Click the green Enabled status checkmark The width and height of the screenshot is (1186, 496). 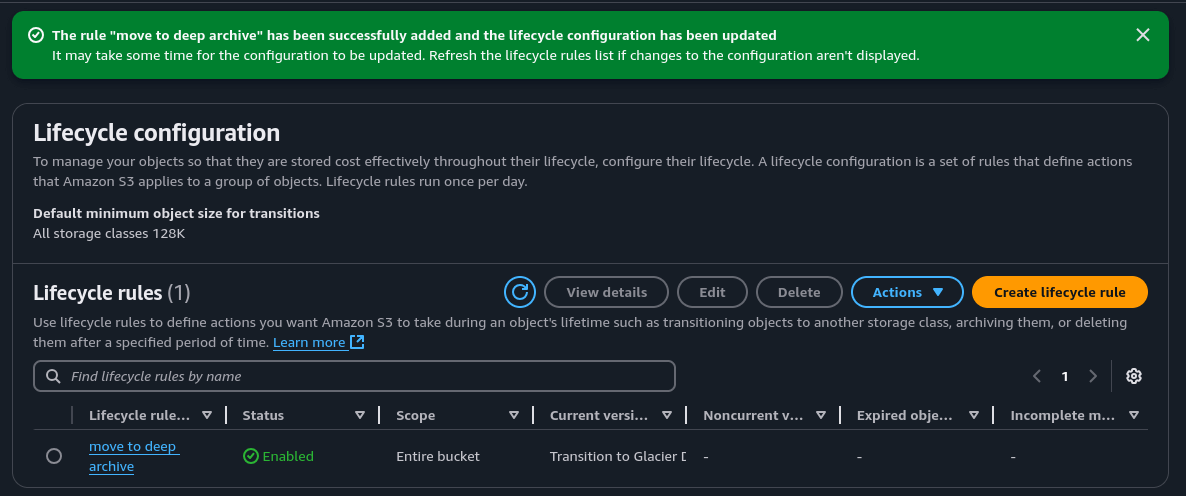click(x=251, y=456)
